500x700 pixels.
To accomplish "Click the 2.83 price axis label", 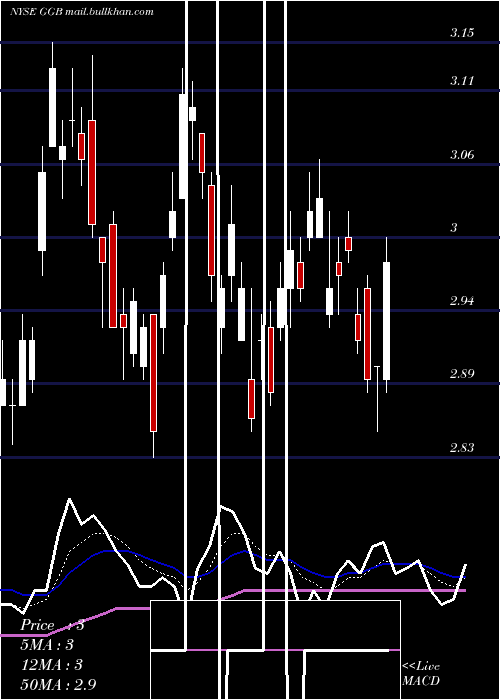I will (x=462, y=447).
